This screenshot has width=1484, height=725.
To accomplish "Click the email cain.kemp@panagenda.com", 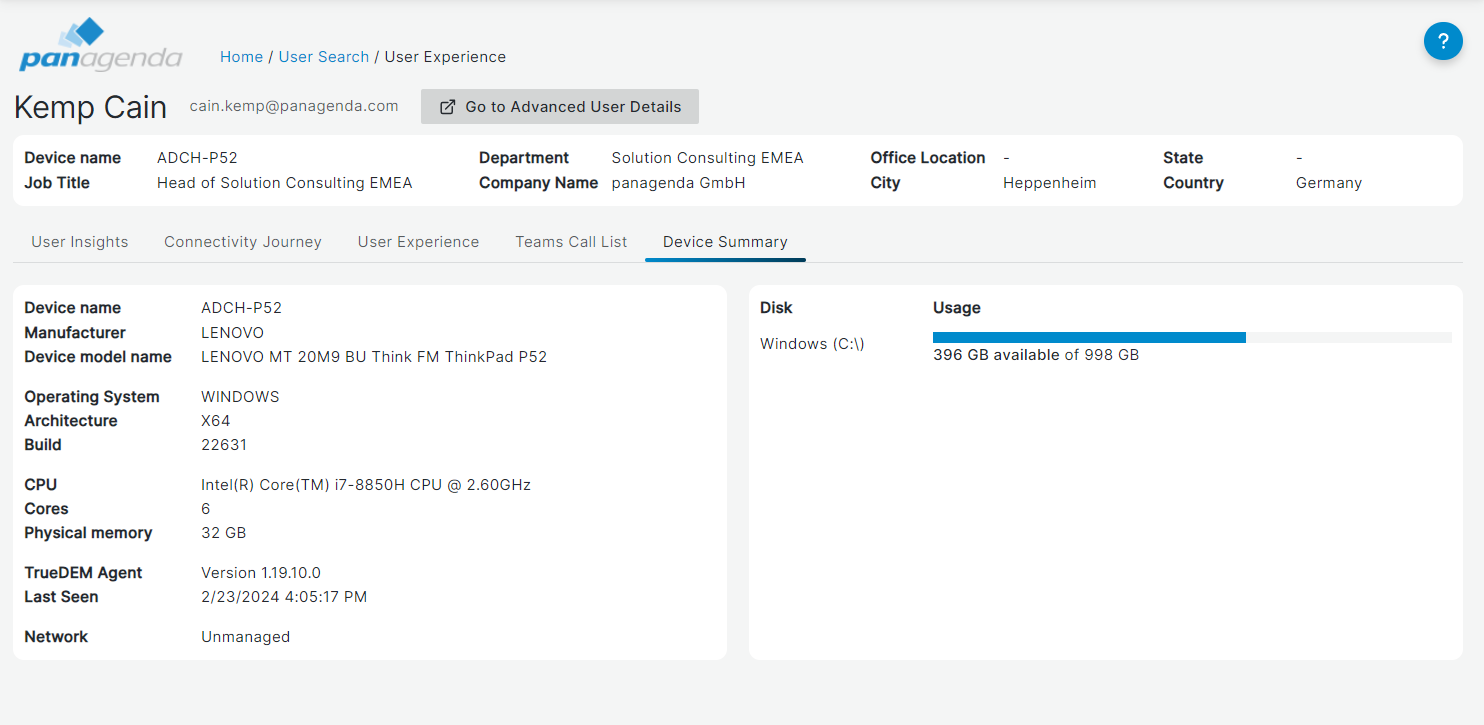I will click(x=294, y=106).
